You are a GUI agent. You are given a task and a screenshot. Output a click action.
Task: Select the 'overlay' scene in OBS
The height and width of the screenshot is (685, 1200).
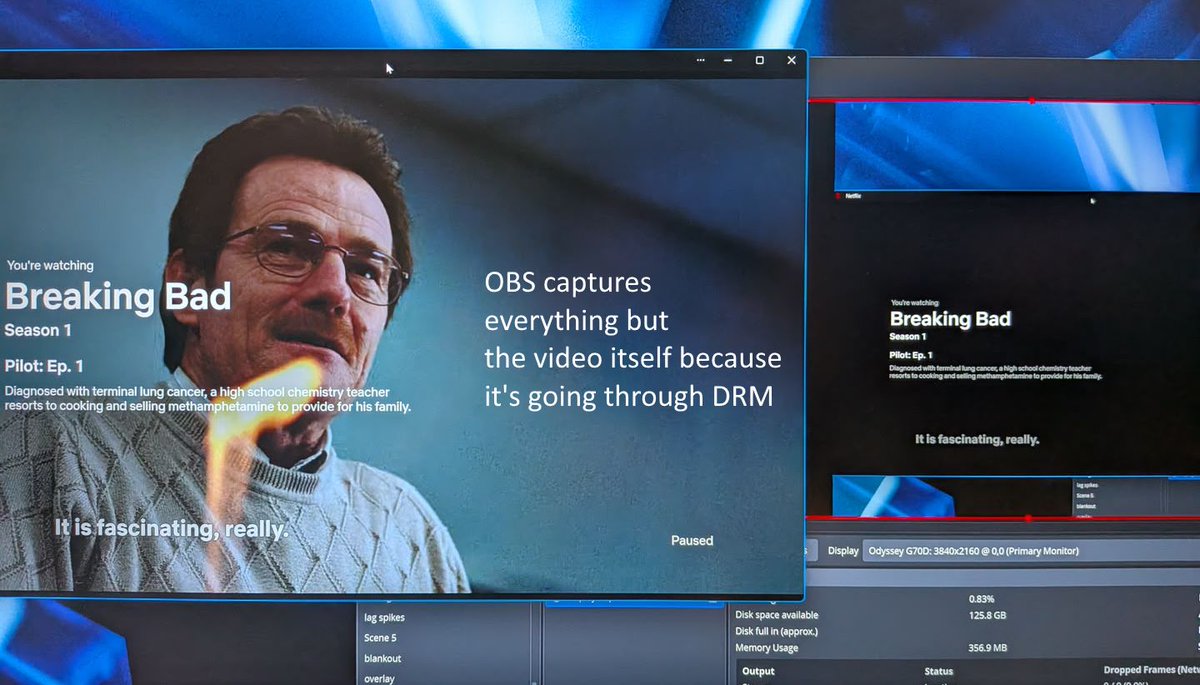379,678
